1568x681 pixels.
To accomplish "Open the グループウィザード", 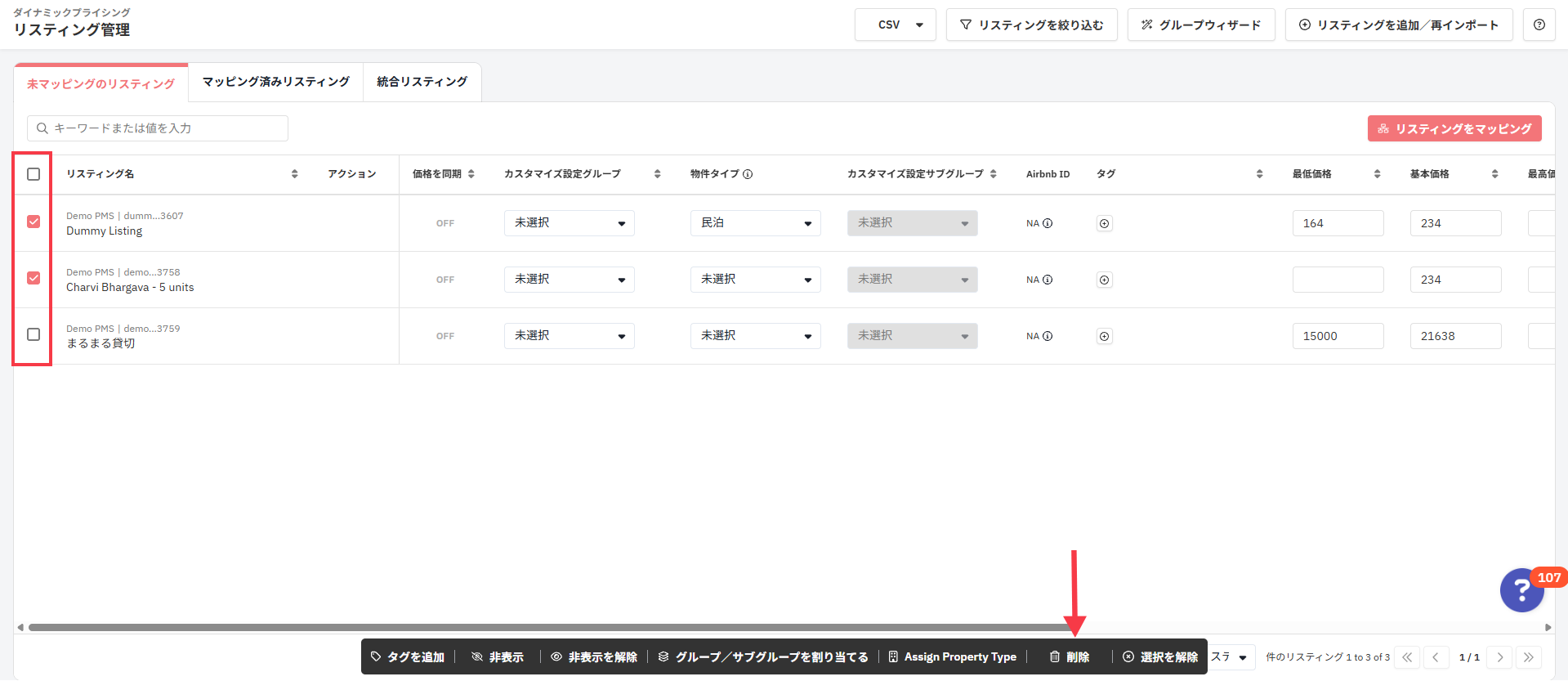I will coord(1201,25).
